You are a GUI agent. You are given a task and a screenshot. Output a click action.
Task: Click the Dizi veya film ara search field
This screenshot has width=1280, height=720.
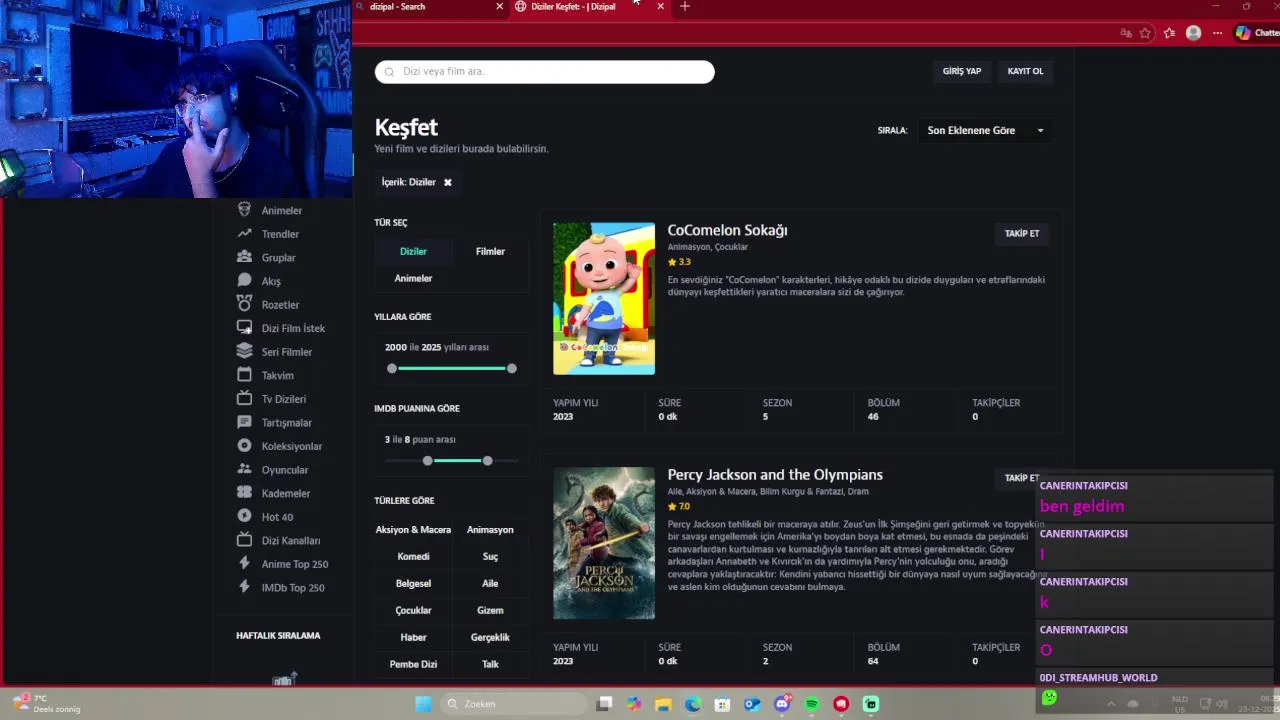click(545, 71)
